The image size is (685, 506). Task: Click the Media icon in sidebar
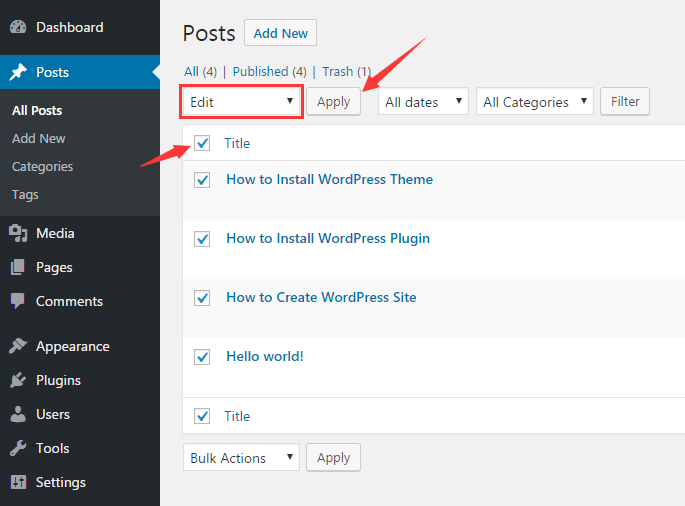(x=18, y=233)
